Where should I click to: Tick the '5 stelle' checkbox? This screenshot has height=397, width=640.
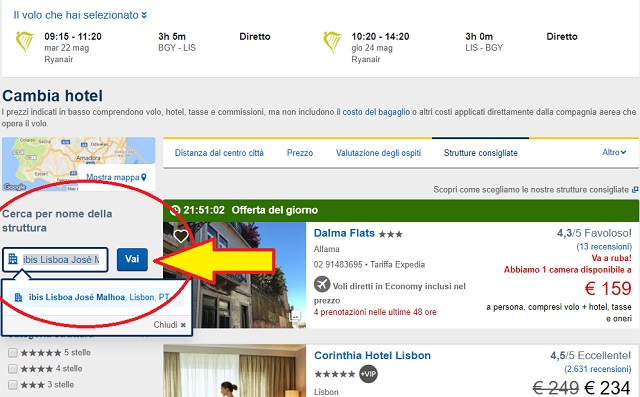(x=13, y=353)
